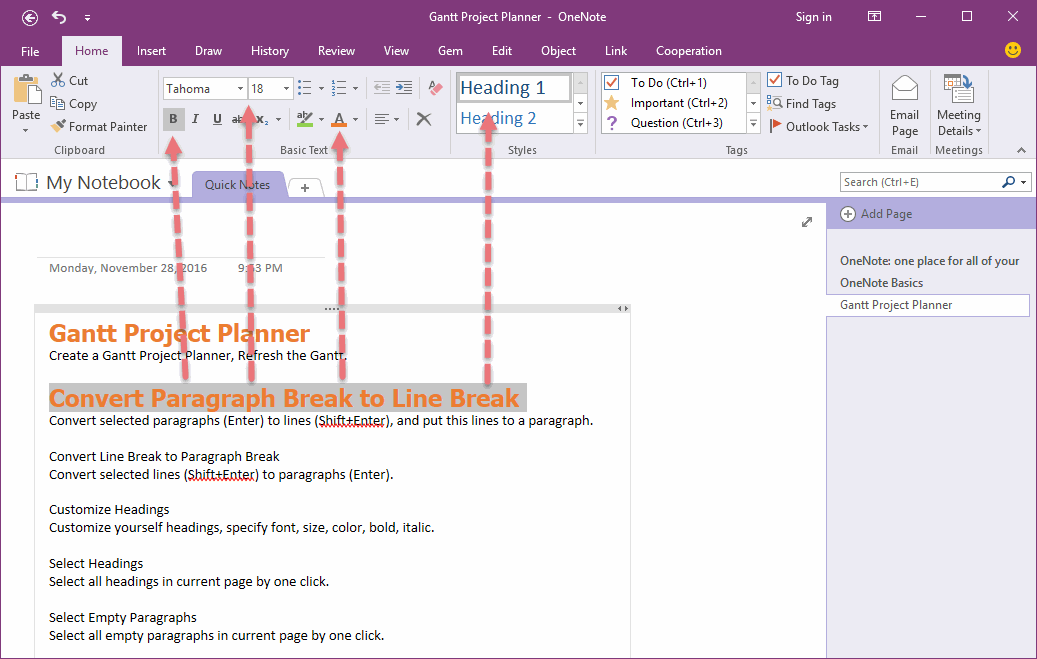The width and height of the screenshot is (1037, 659).
Task: Open the History ribbon tab
Action: tap(270, 51)
